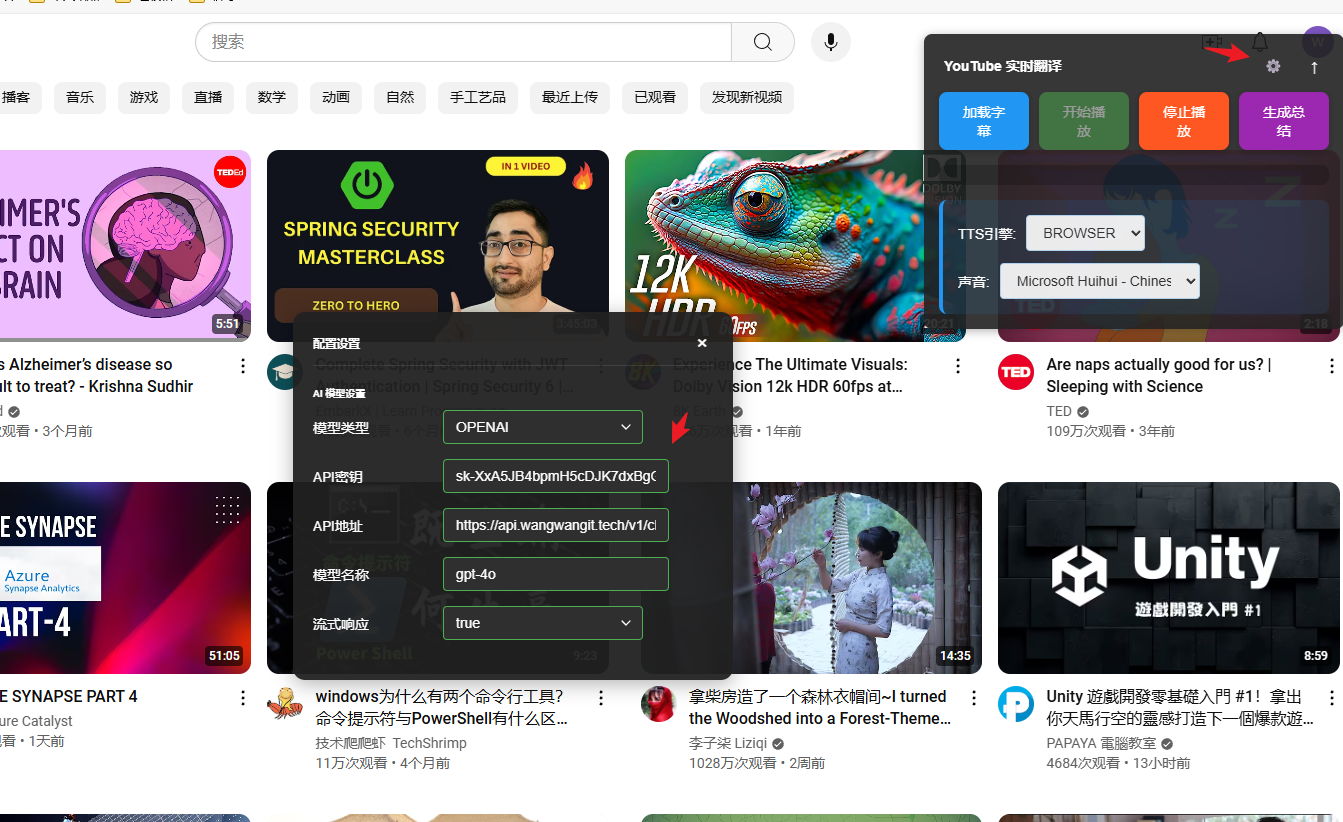The image size is (1343, 822).
Task: Expand the model type OPENAI dropdown
Action: pos(542,427)
